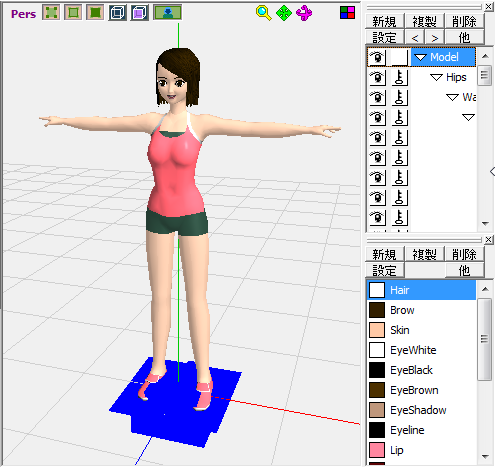Image resolution: width=495 pixels, height=467 pixels.
Task: Select the green pan view icon
Action: pos(284,13)
